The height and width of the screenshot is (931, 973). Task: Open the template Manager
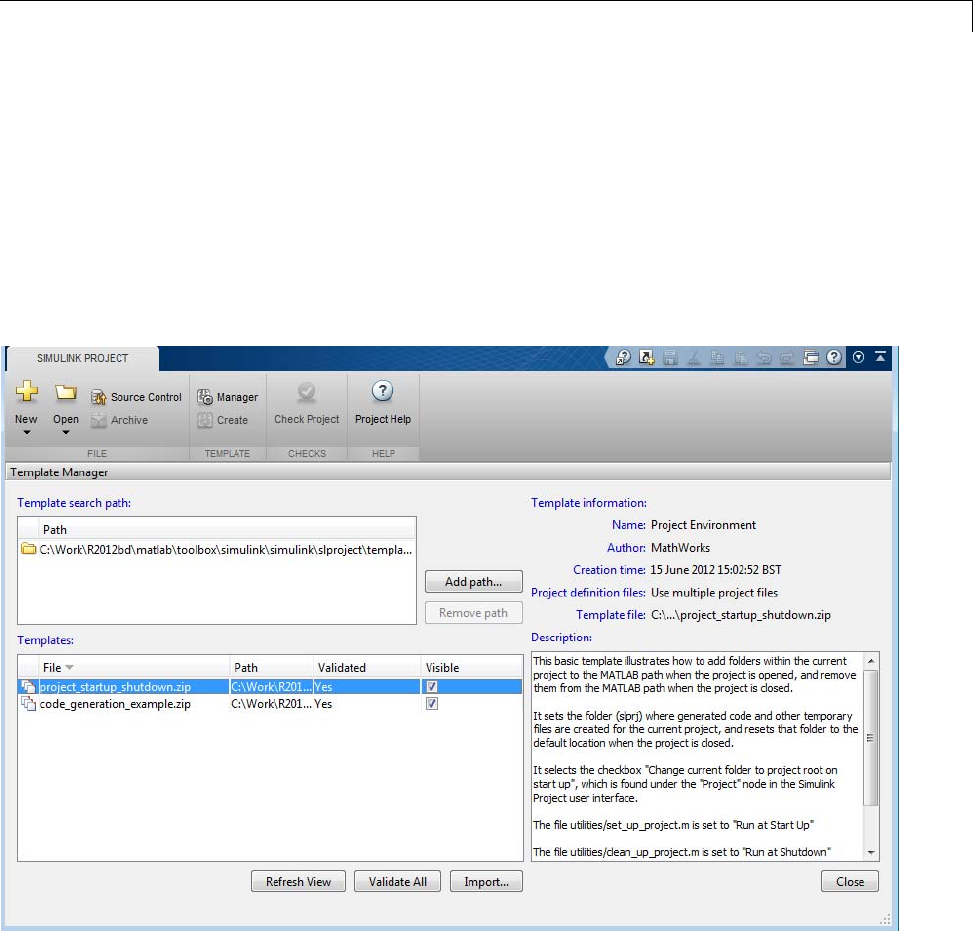(x=227, y=397)
